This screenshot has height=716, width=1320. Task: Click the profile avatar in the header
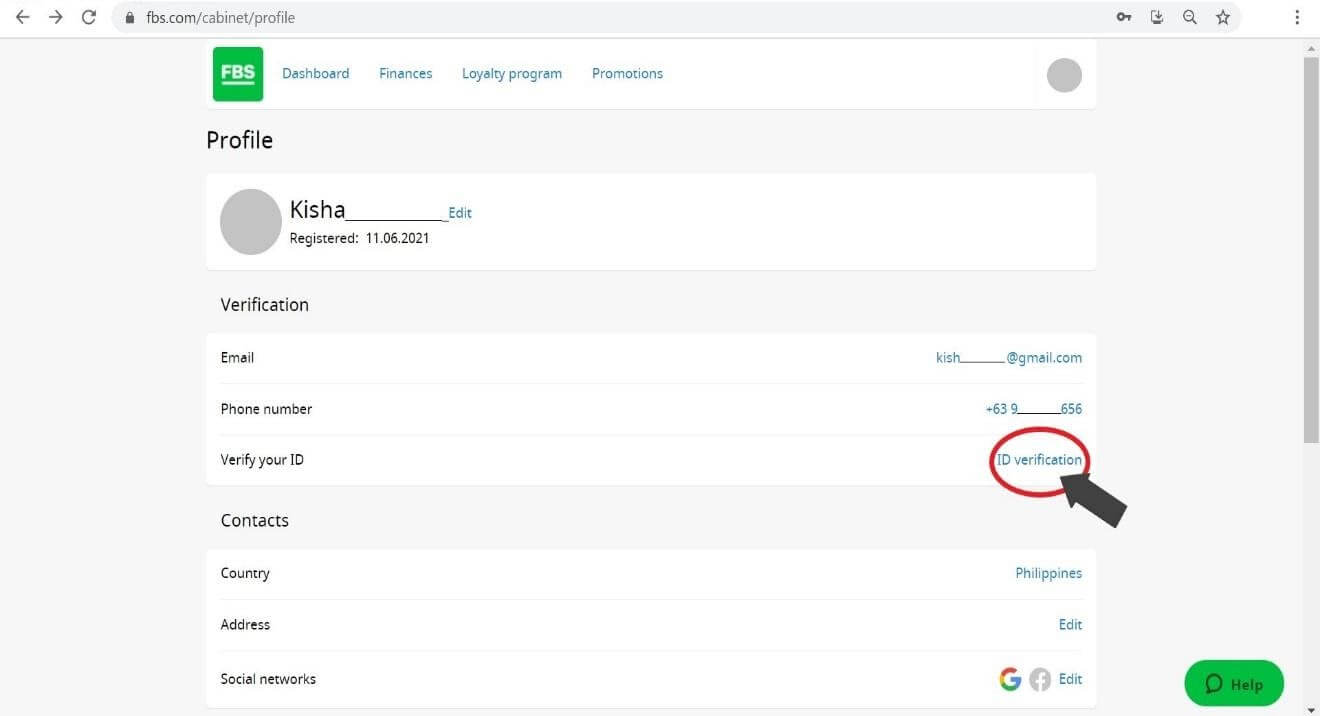1063,74
